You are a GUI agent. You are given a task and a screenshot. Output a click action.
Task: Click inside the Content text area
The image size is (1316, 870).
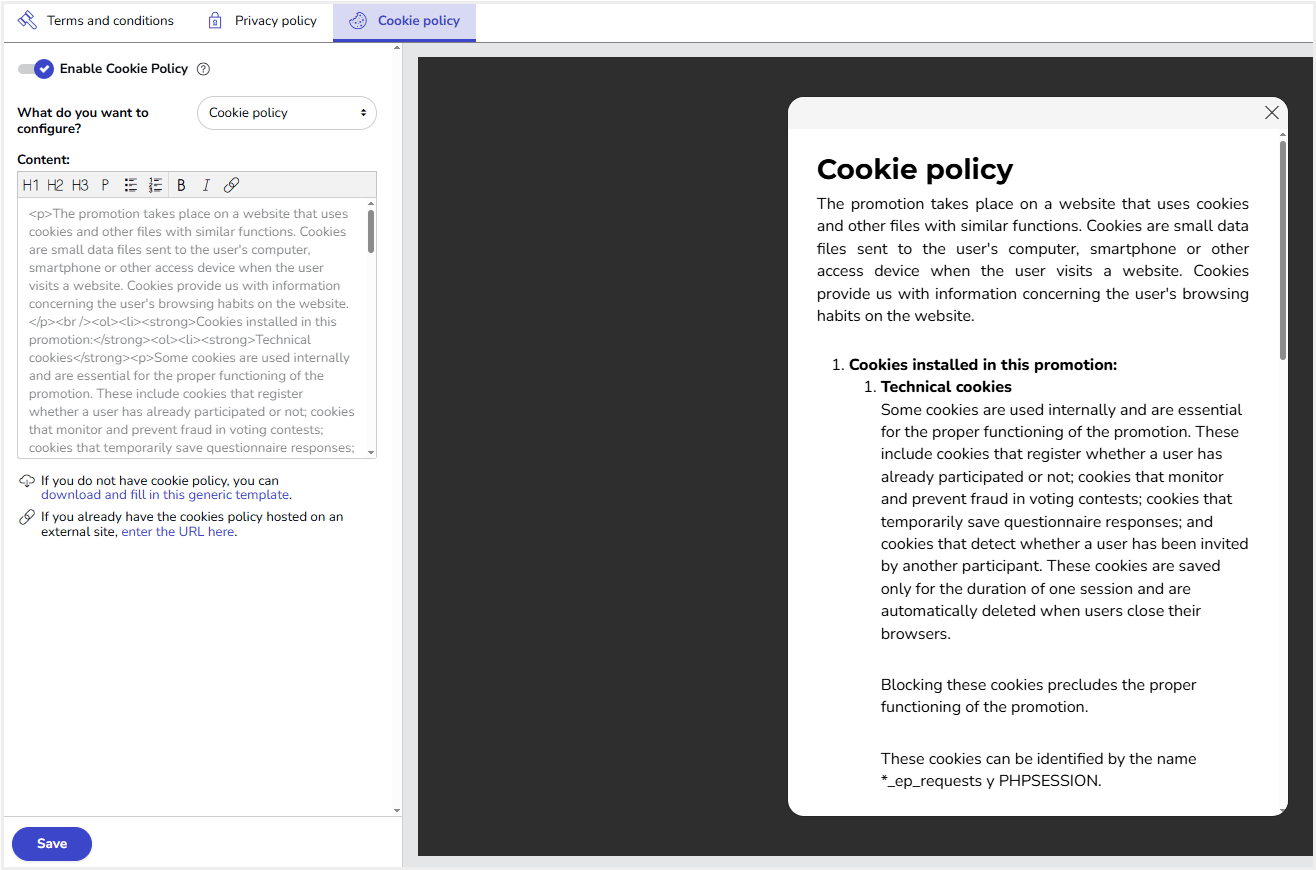click(x=192, y=329)
